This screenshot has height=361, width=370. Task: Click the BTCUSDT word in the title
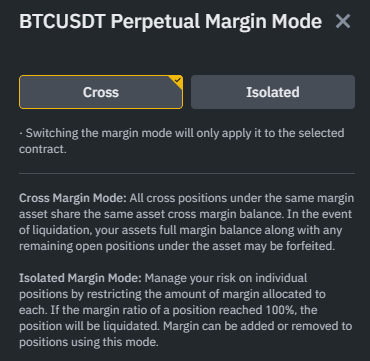coord(63,22)
